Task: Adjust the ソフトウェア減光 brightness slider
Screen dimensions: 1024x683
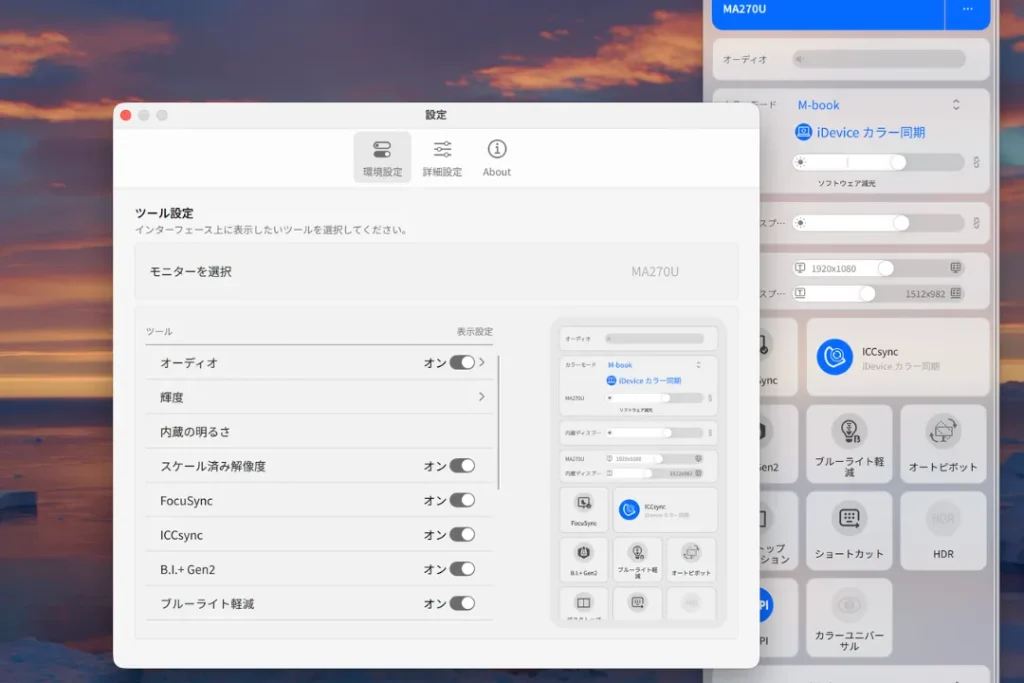Action: tap(897, 162)
